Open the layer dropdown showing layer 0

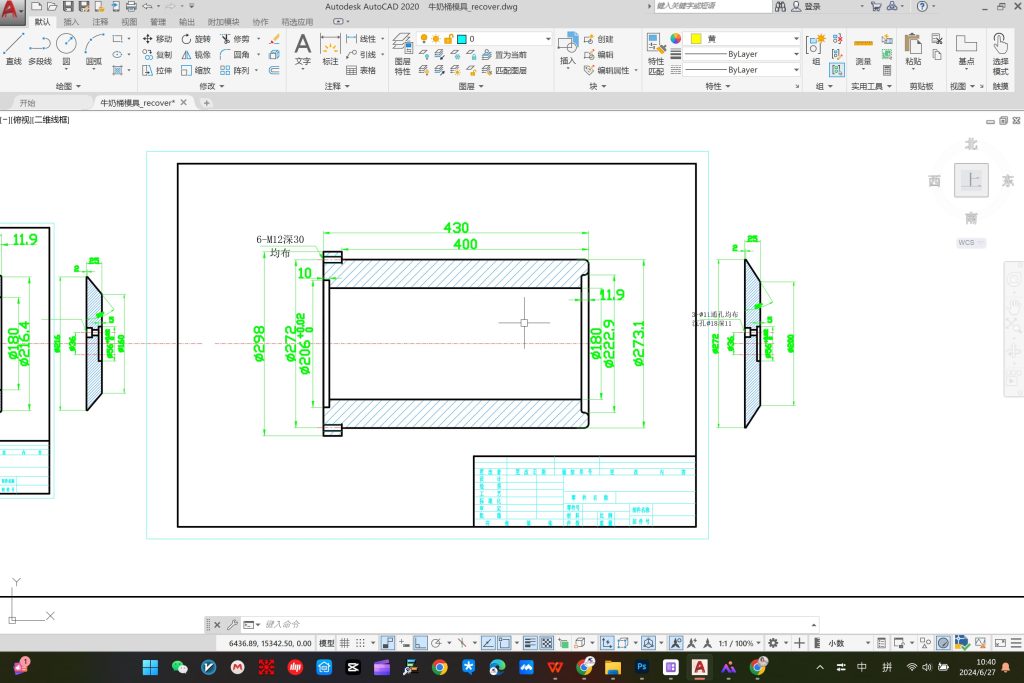tap(483, 39)
